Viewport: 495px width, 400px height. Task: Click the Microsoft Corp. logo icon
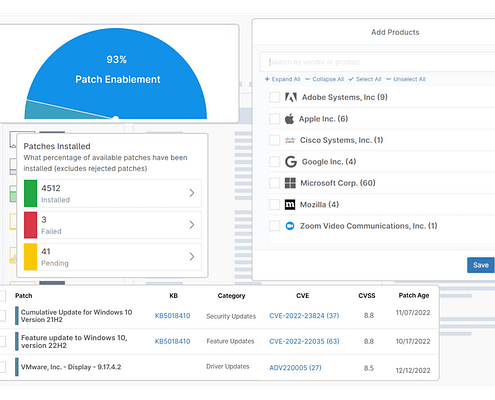[290, 183]
